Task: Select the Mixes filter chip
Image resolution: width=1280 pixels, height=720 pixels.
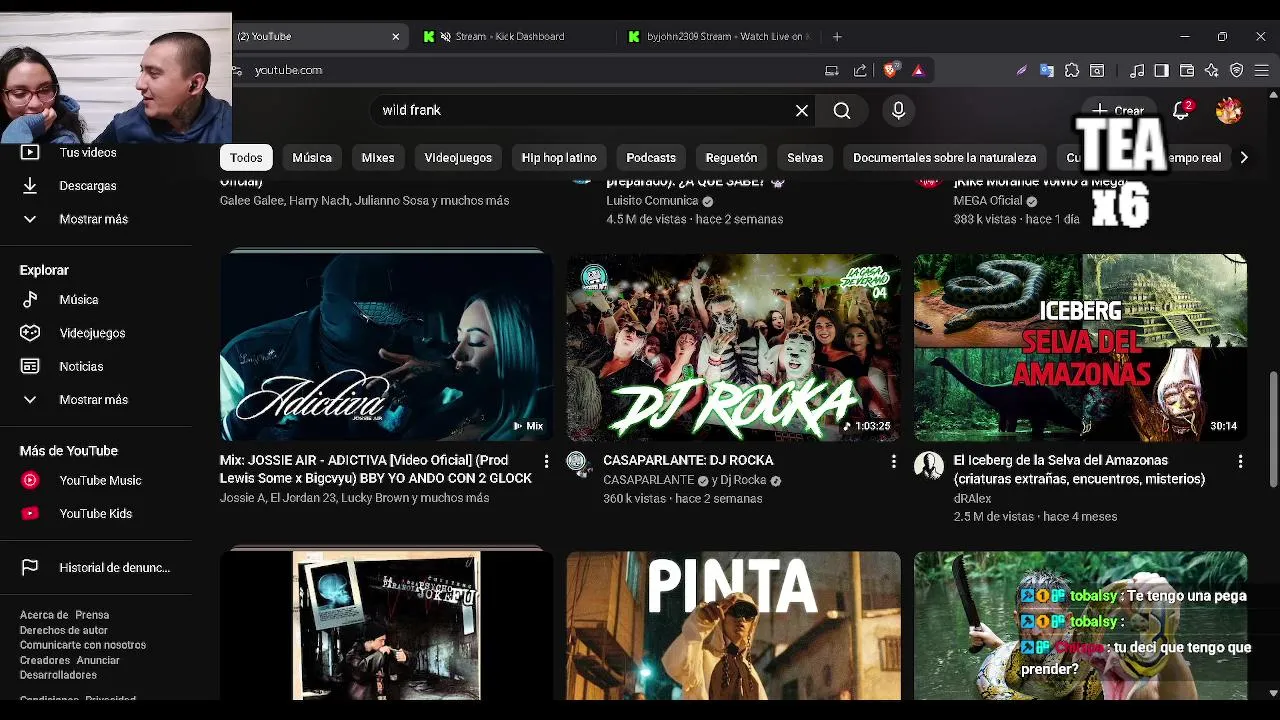Action: pos(378,158)
